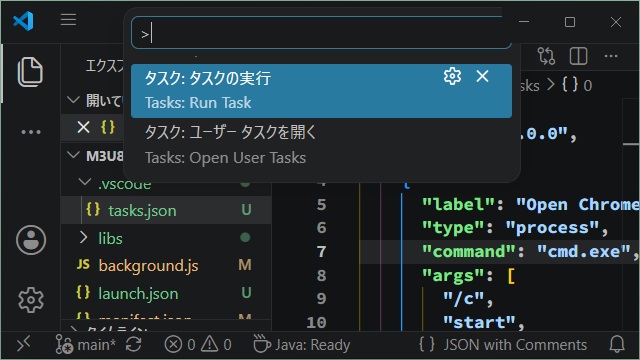The width and height of the screenshot is (640, 360).
Task: Click the "args" key in editor
Action: (x=453, y=276)
